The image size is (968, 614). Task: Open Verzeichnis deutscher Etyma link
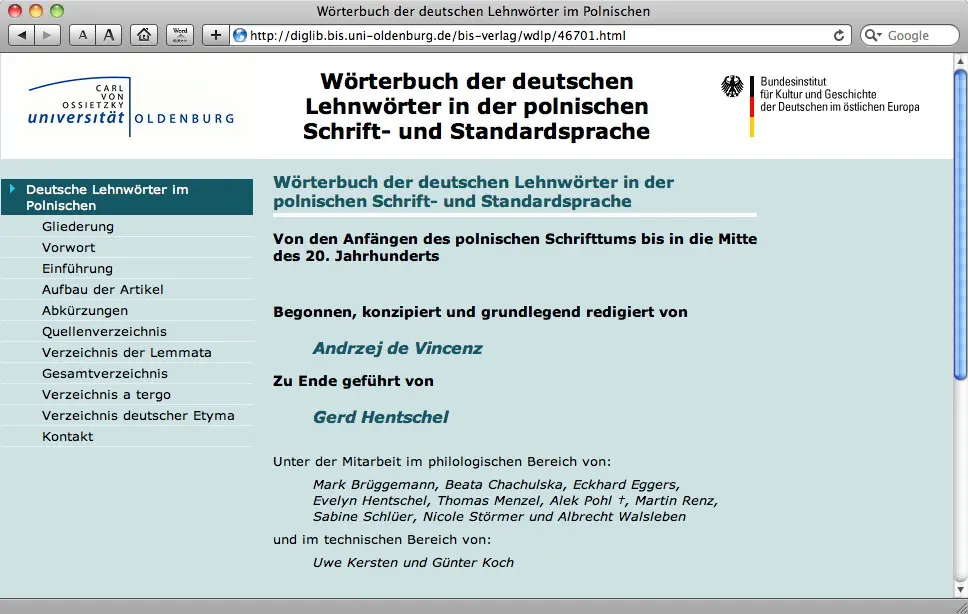pos(138,415)
